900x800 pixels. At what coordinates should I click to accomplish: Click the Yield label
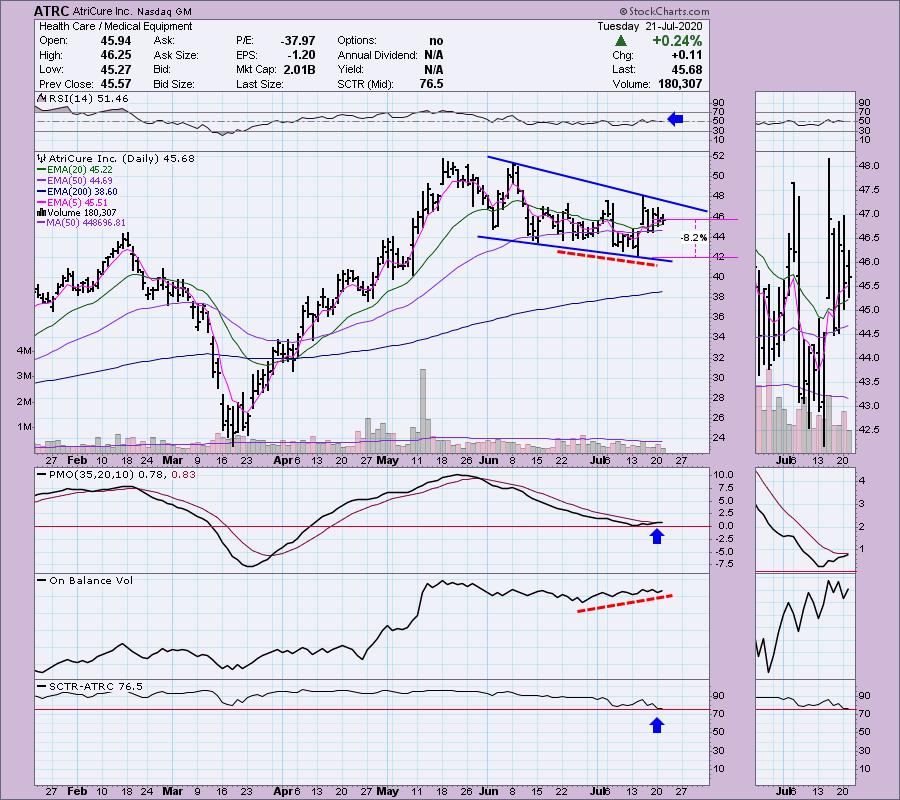point(351,69)
